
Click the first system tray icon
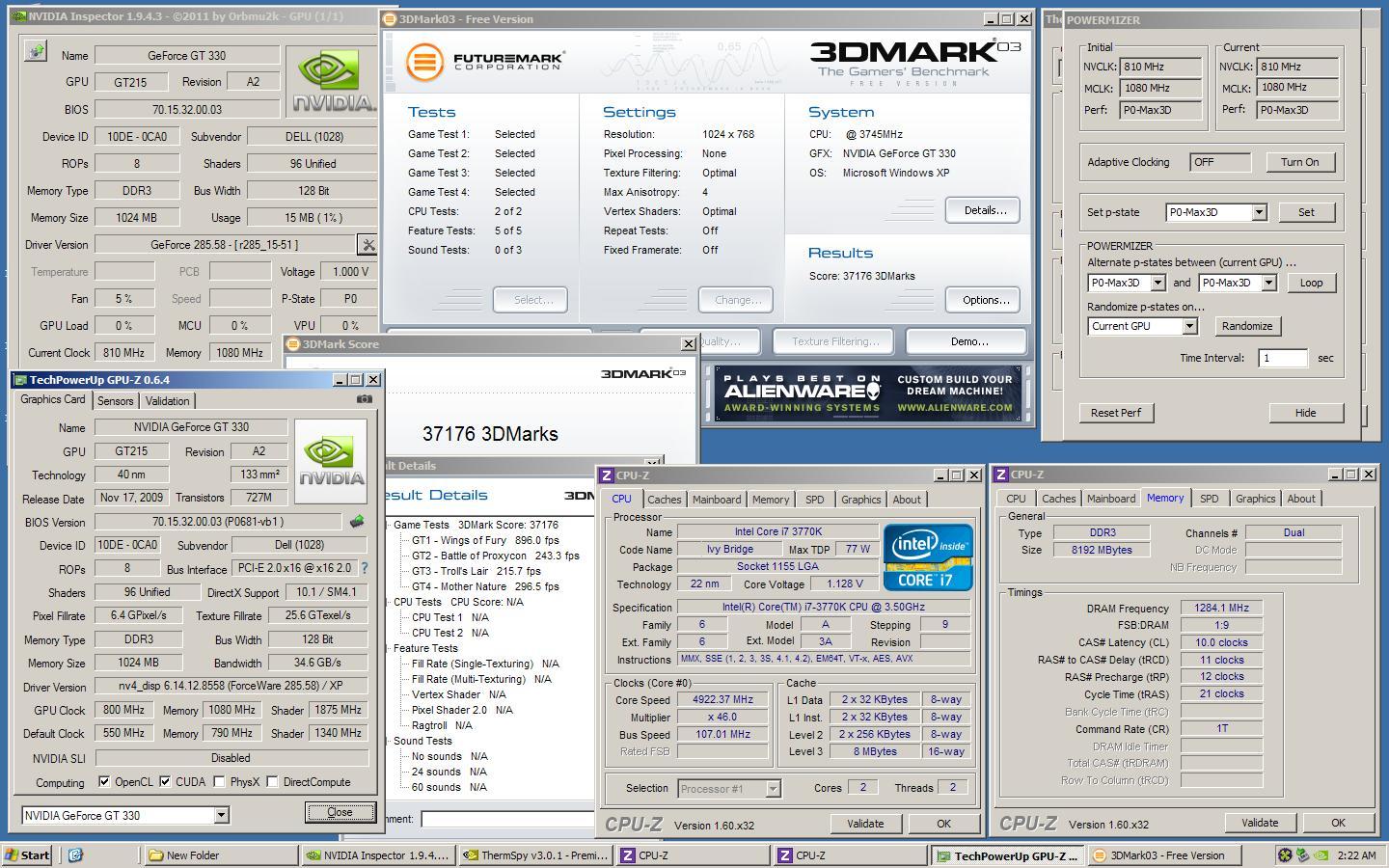pos(1285,854)
